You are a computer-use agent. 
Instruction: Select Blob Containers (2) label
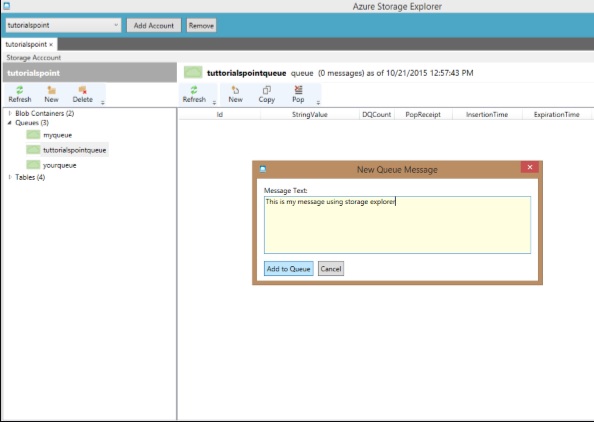45,113
